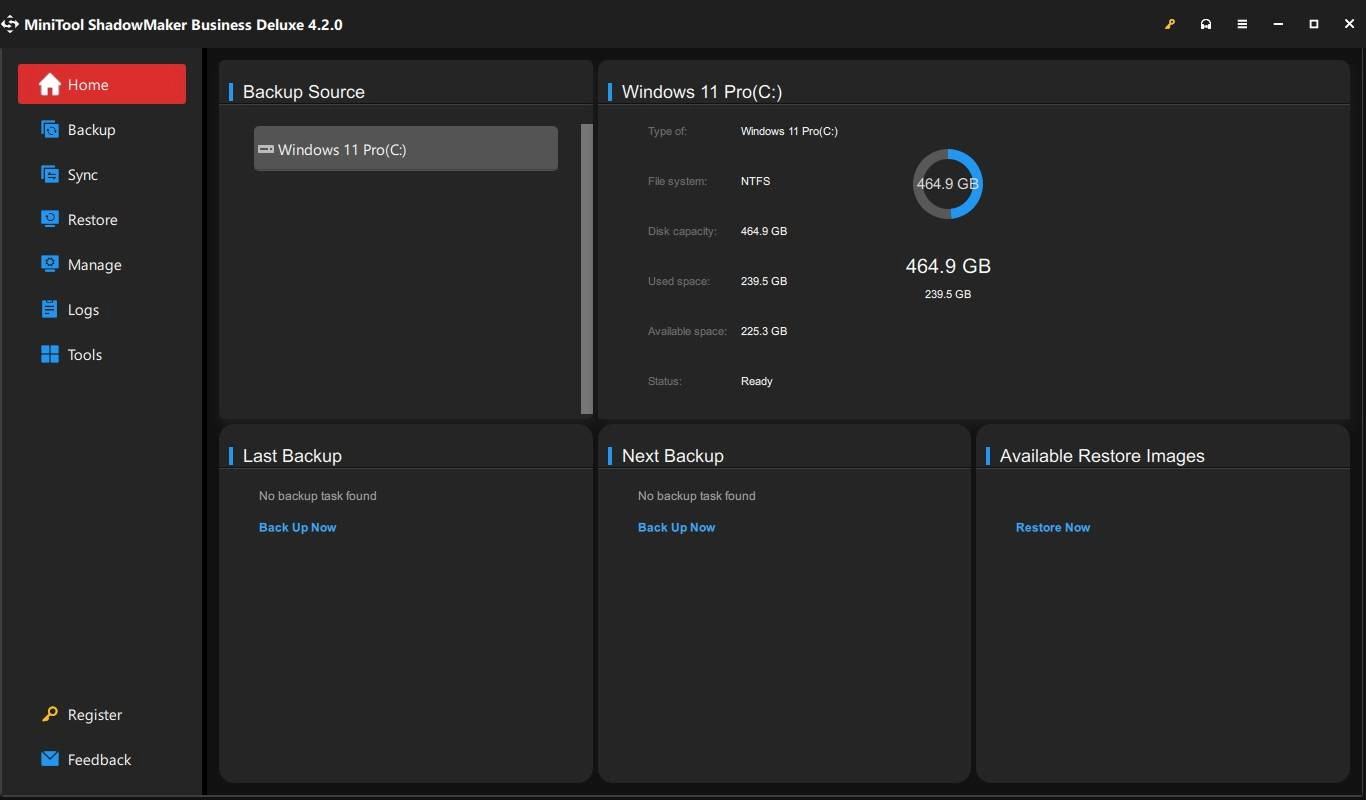Image resolution: width=1366 pixels, height=800 pixels.
Task: Click the Logs icon in sidebar
Action: (x=50, y=309)
